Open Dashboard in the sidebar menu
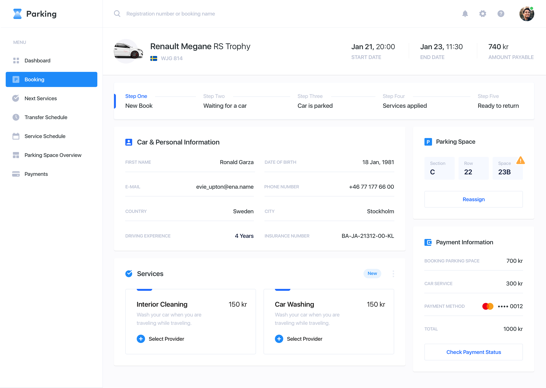This screenshot has height=388, width=546. pyautogui.click(x=52, y=61)
